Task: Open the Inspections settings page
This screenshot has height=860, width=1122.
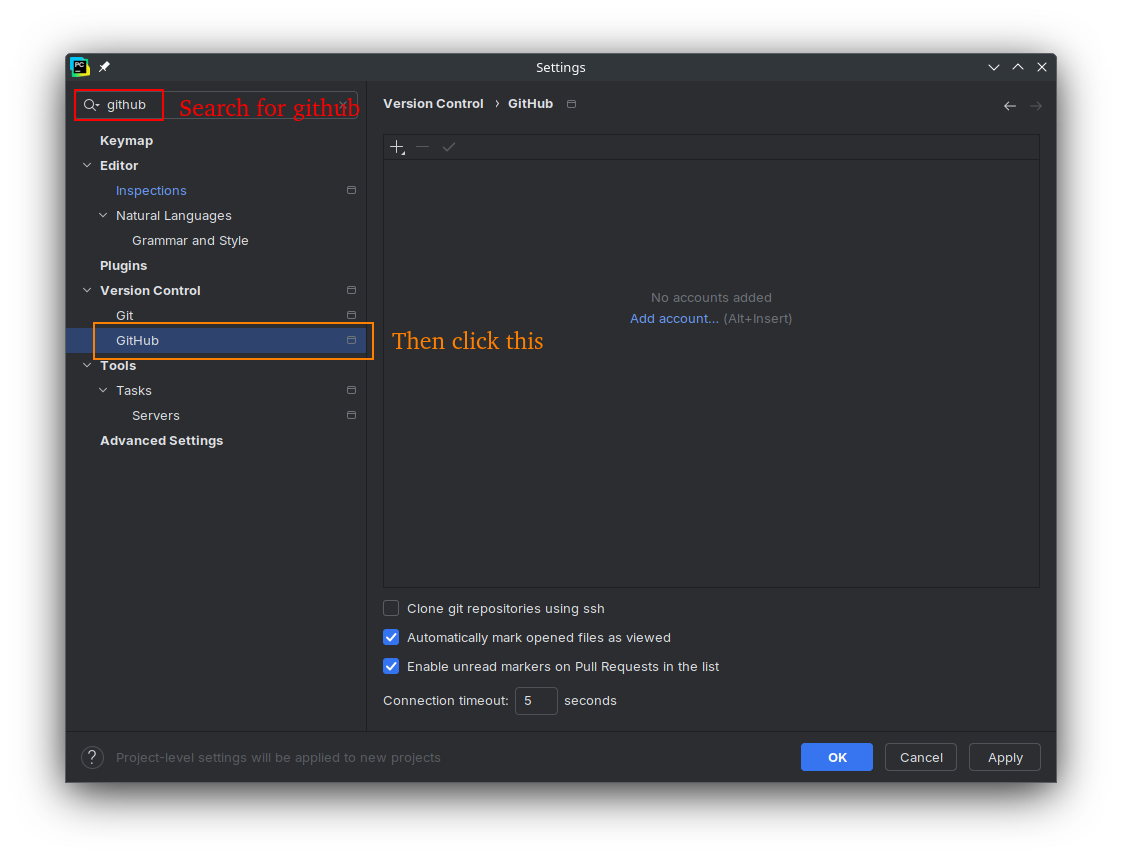Action: (x=151, y=190)
